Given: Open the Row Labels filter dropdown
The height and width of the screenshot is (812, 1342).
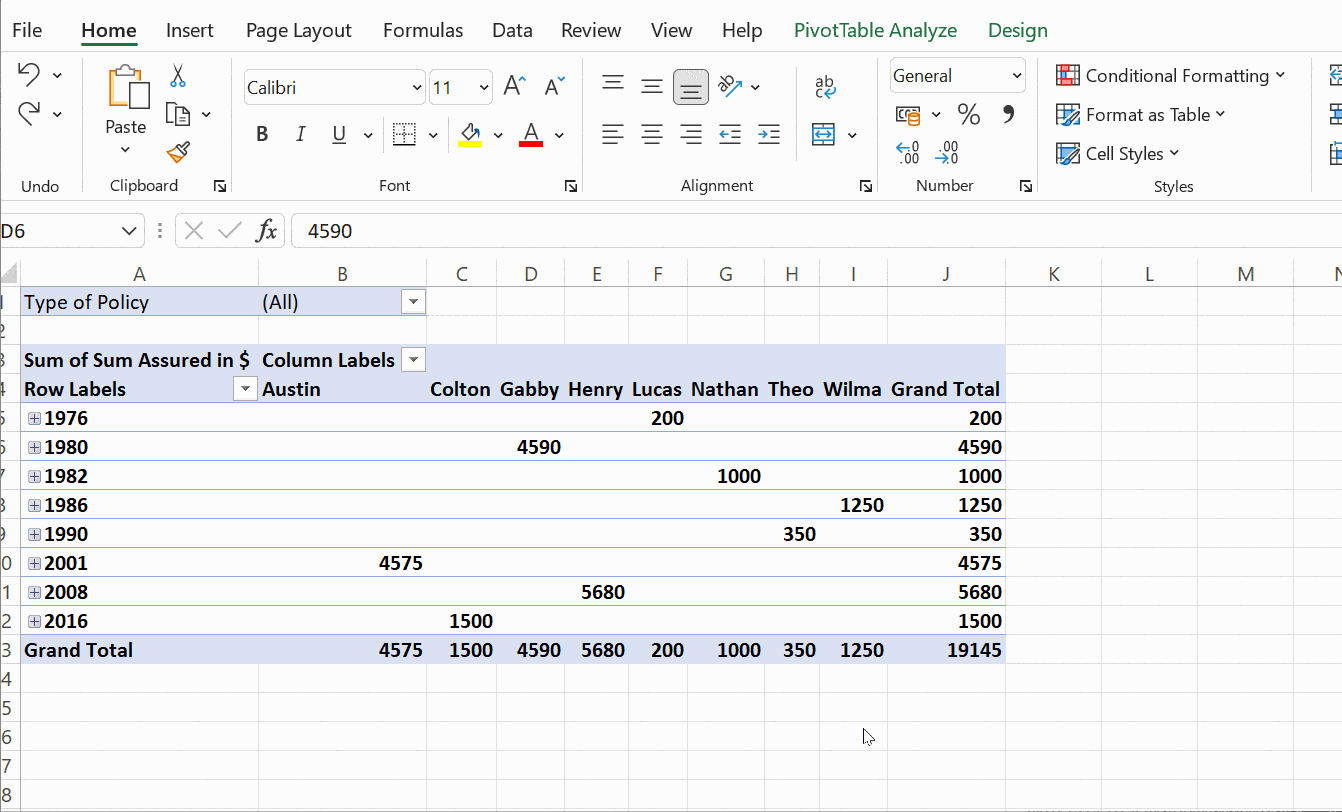Looking at the screenshot, I should click(x=245, y=389).
